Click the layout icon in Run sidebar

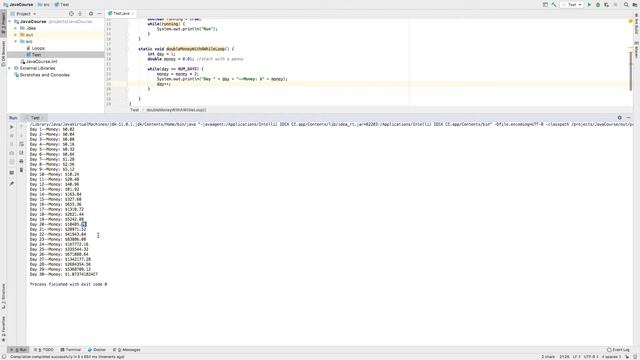click(x=11, y=173)
